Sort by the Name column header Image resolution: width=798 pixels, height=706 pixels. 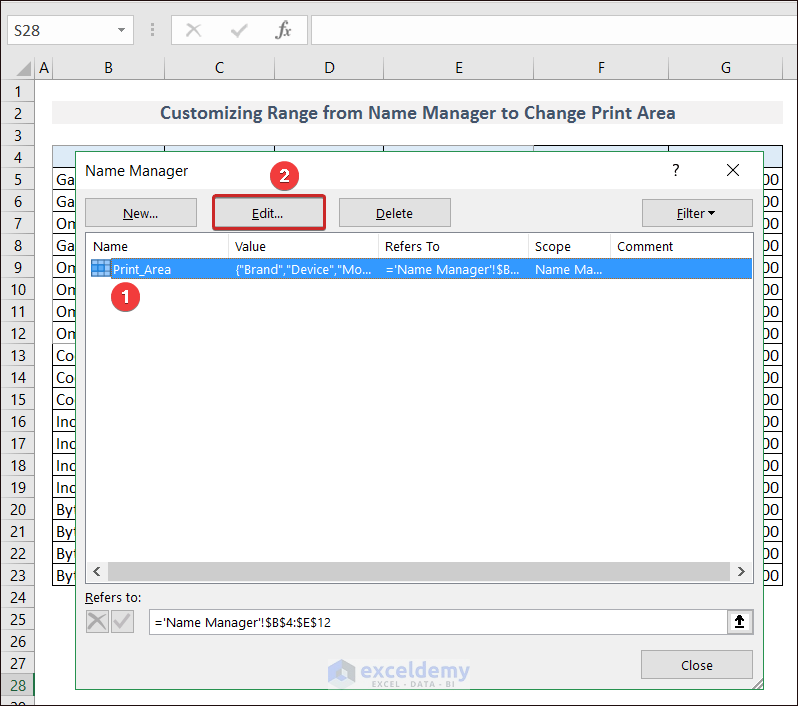(x=158, y=246)
